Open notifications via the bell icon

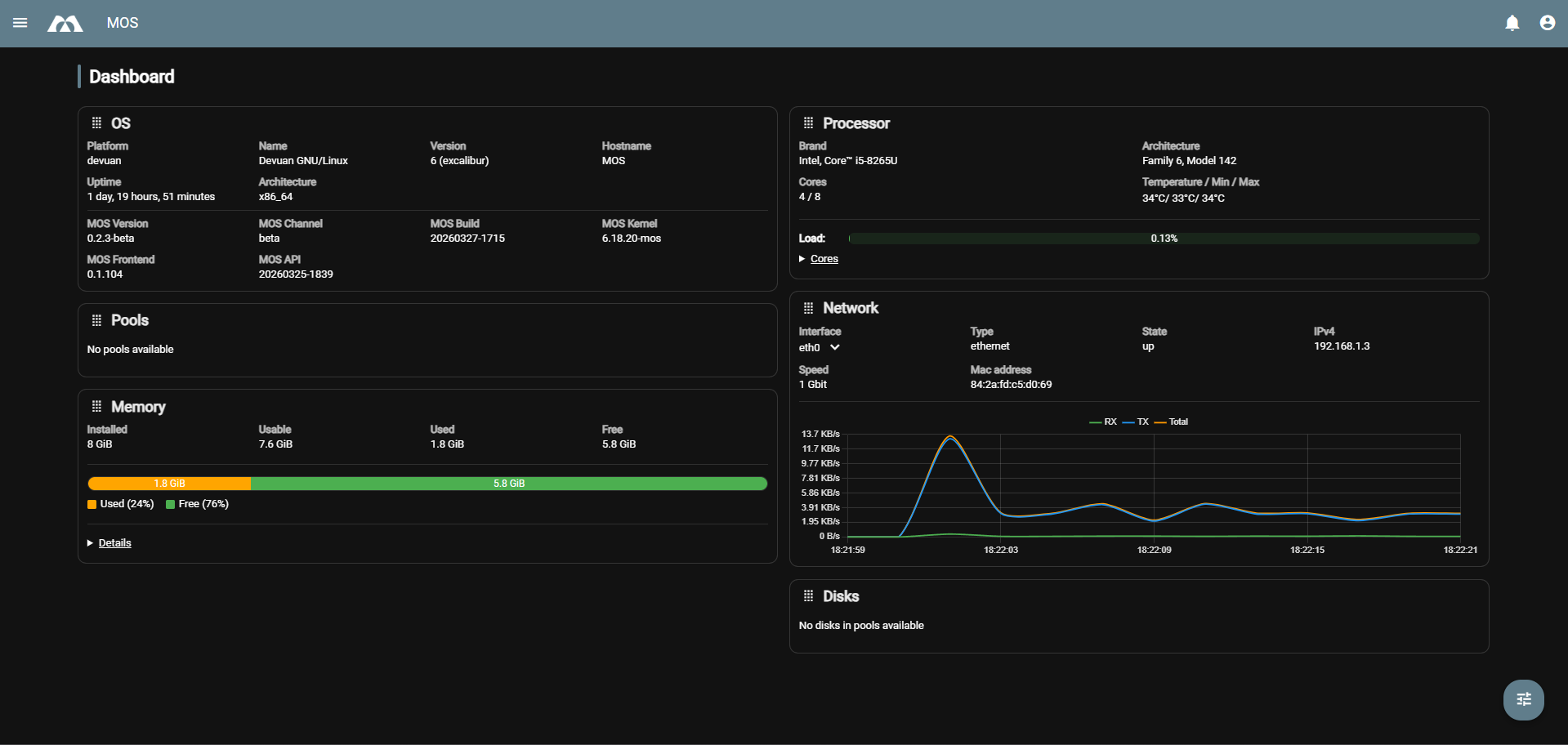(x=1512, y=23)
